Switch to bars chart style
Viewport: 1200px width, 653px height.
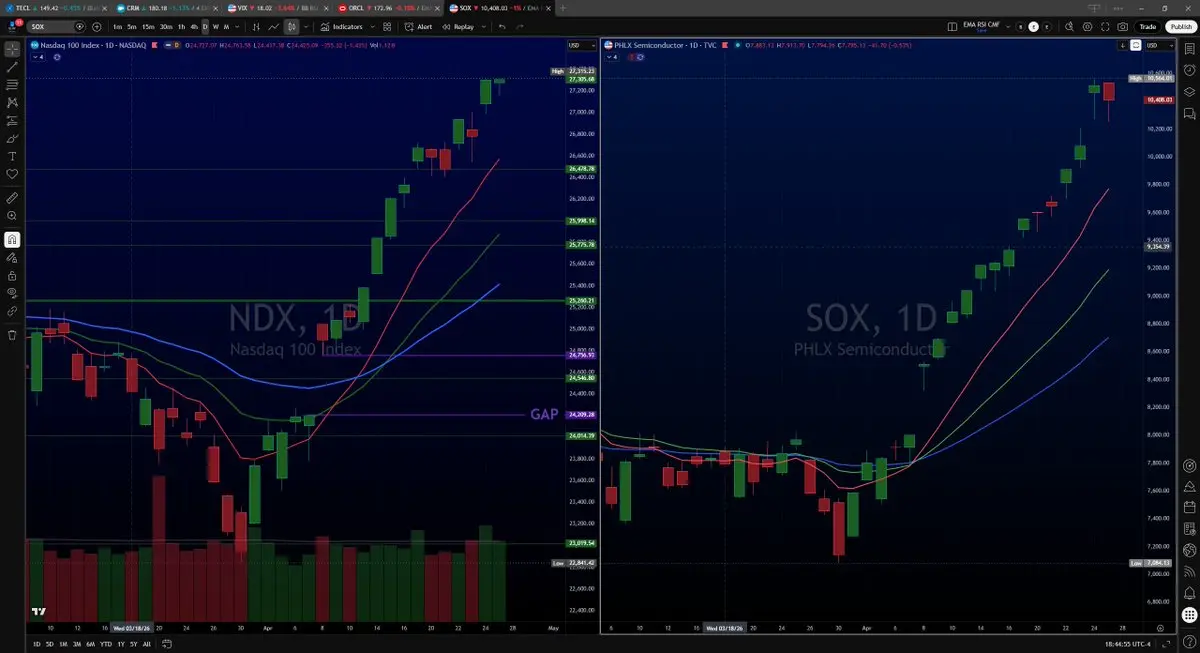click(x=255, y=26)
